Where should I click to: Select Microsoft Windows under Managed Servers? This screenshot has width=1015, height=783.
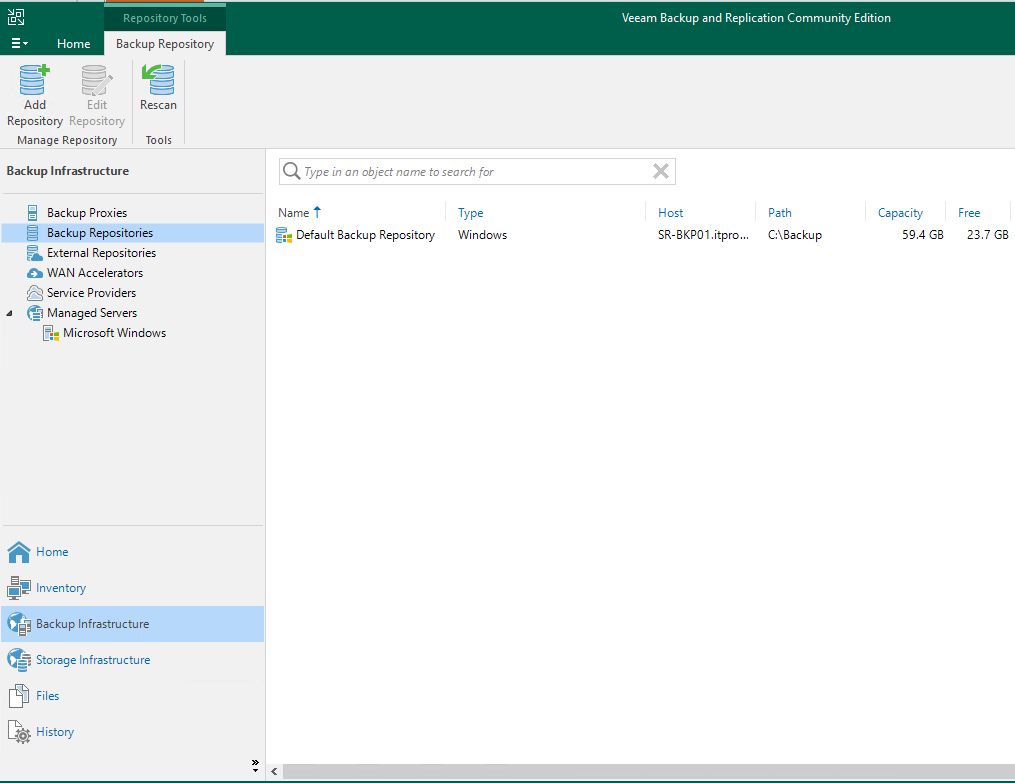tap(114, 333)
